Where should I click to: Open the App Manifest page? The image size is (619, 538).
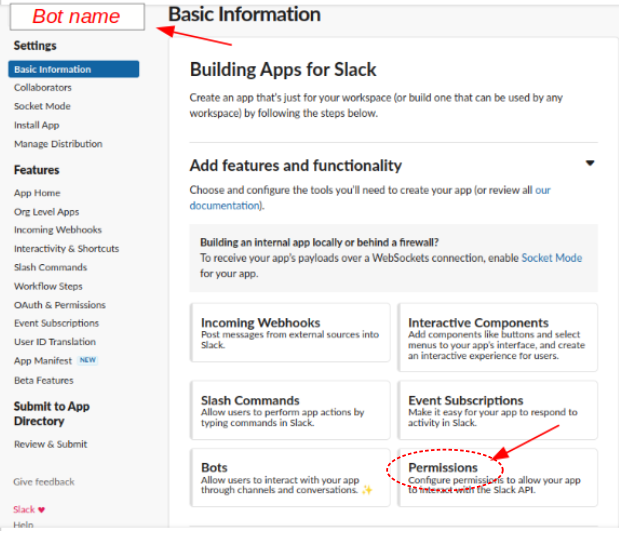point(43,361)
